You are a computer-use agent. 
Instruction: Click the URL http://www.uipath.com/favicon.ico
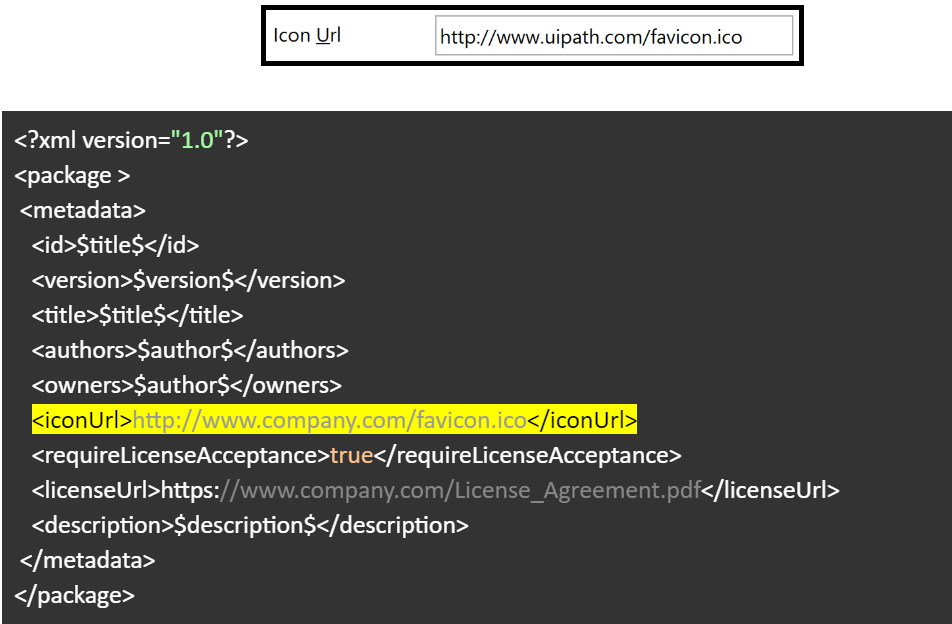pyautogui.click(x=592, y=35)
